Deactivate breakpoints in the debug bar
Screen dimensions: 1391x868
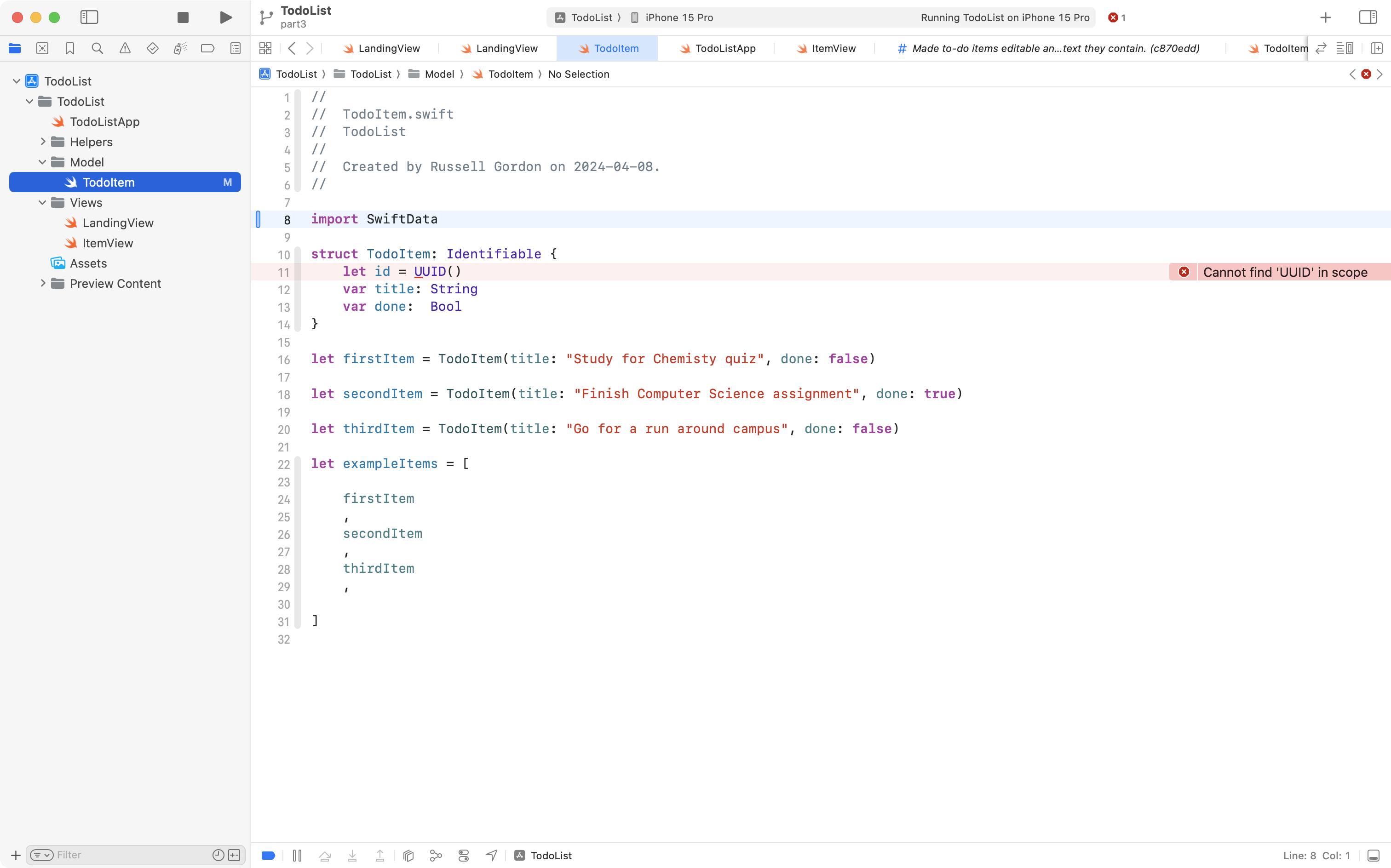[268, 855]
